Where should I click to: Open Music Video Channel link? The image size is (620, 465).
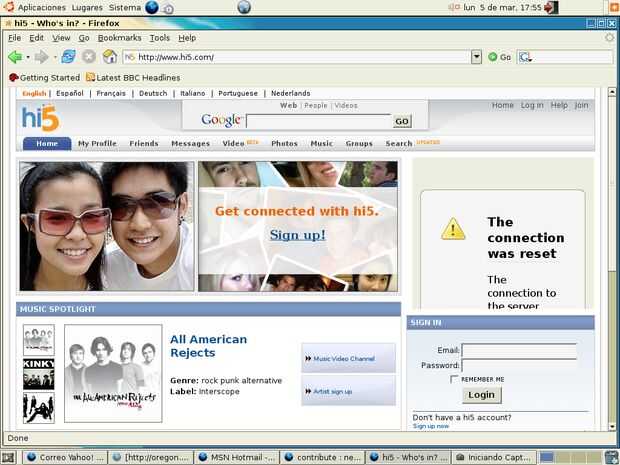tap(344, 359)
